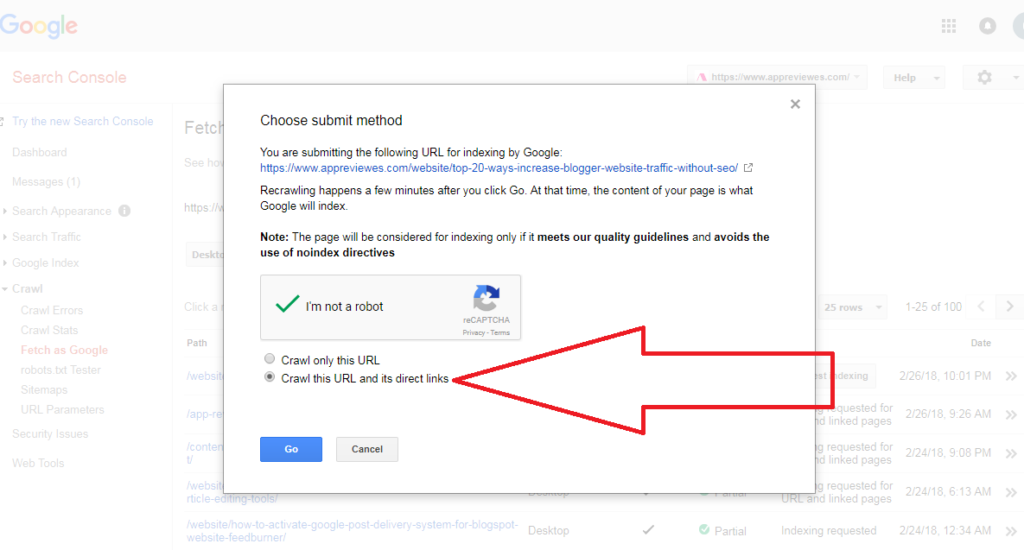1024x550 pixels.
Task: Click the Search Appearance info icon
Action: pos(124,211)
